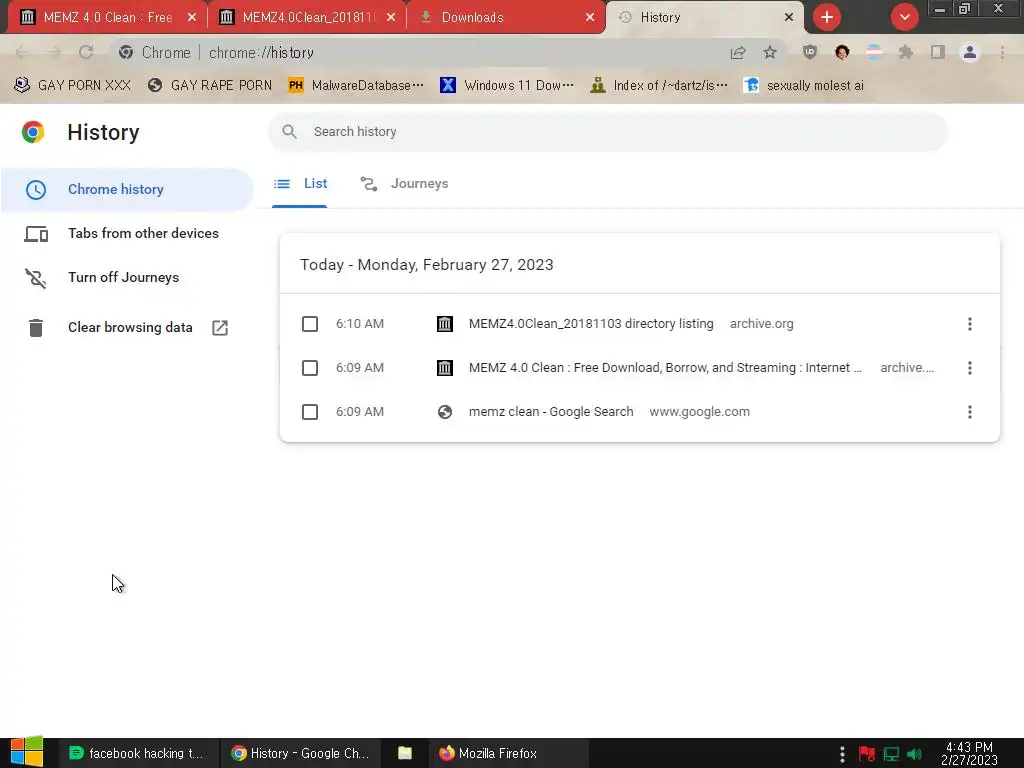Check the 6:09 AM MEMZ 4.0 Clean entry
The height and width of the screenshot is (768, 1024).
[310, 368]
